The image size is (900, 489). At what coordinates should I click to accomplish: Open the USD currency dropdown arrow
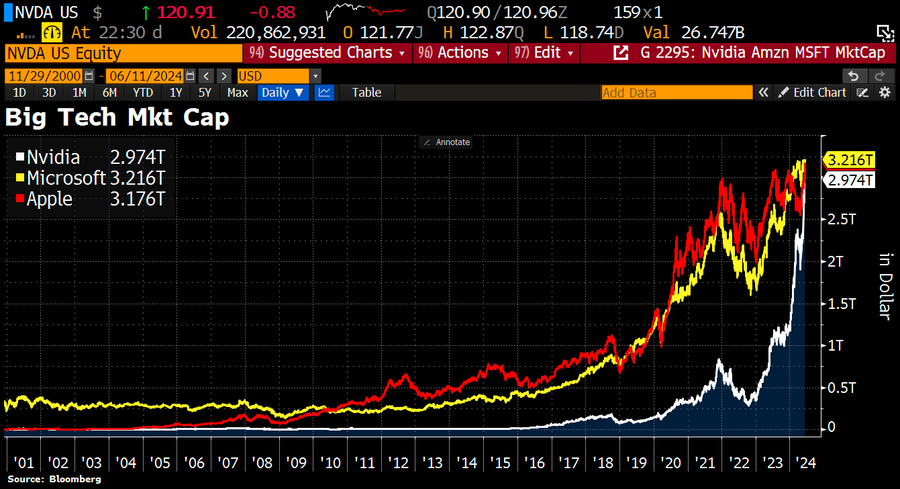pyautogui.click(x=315, y=76)
